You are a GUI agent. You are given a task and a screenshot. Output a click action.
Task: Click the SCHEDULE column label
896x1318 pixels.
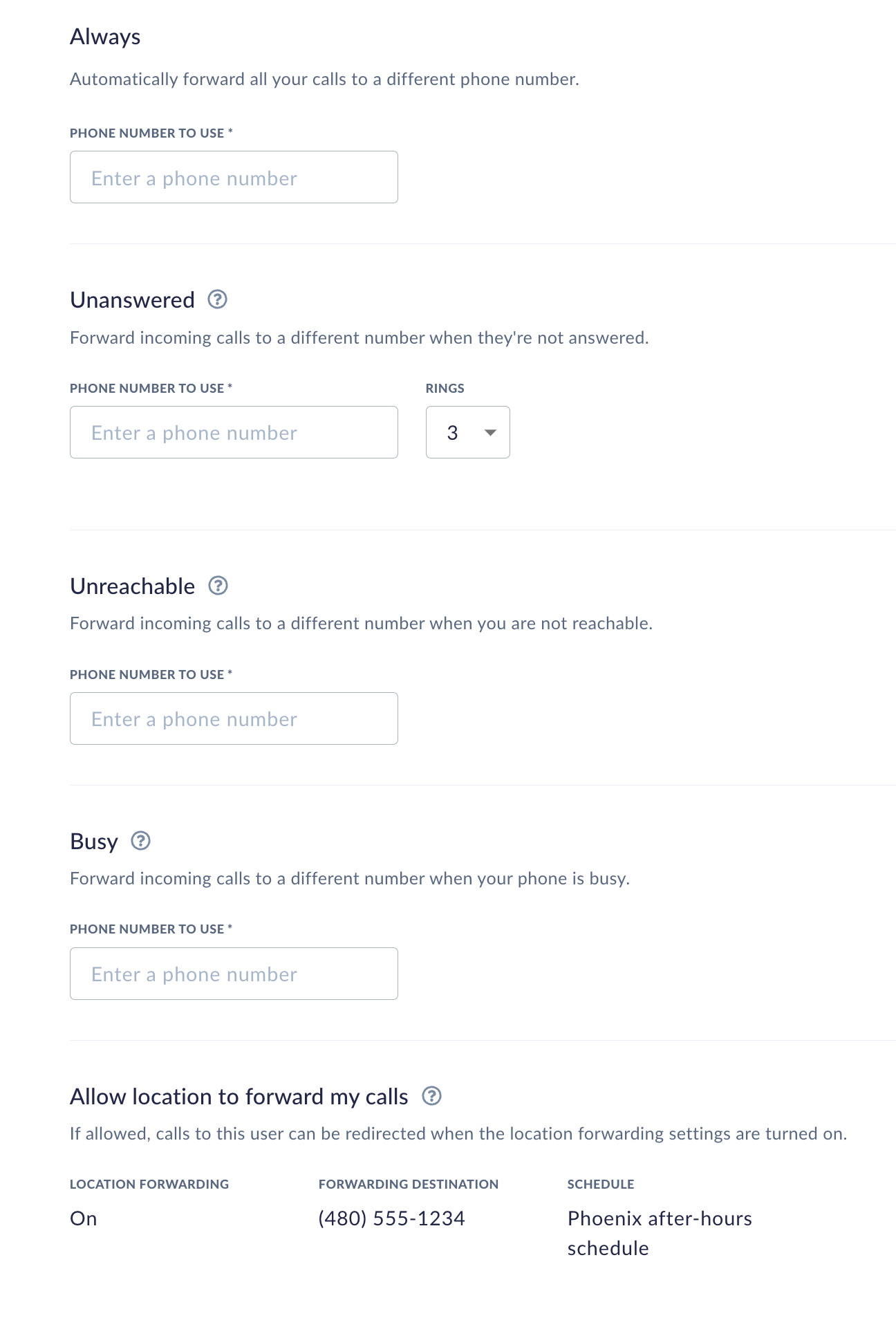pos(601,1184)
